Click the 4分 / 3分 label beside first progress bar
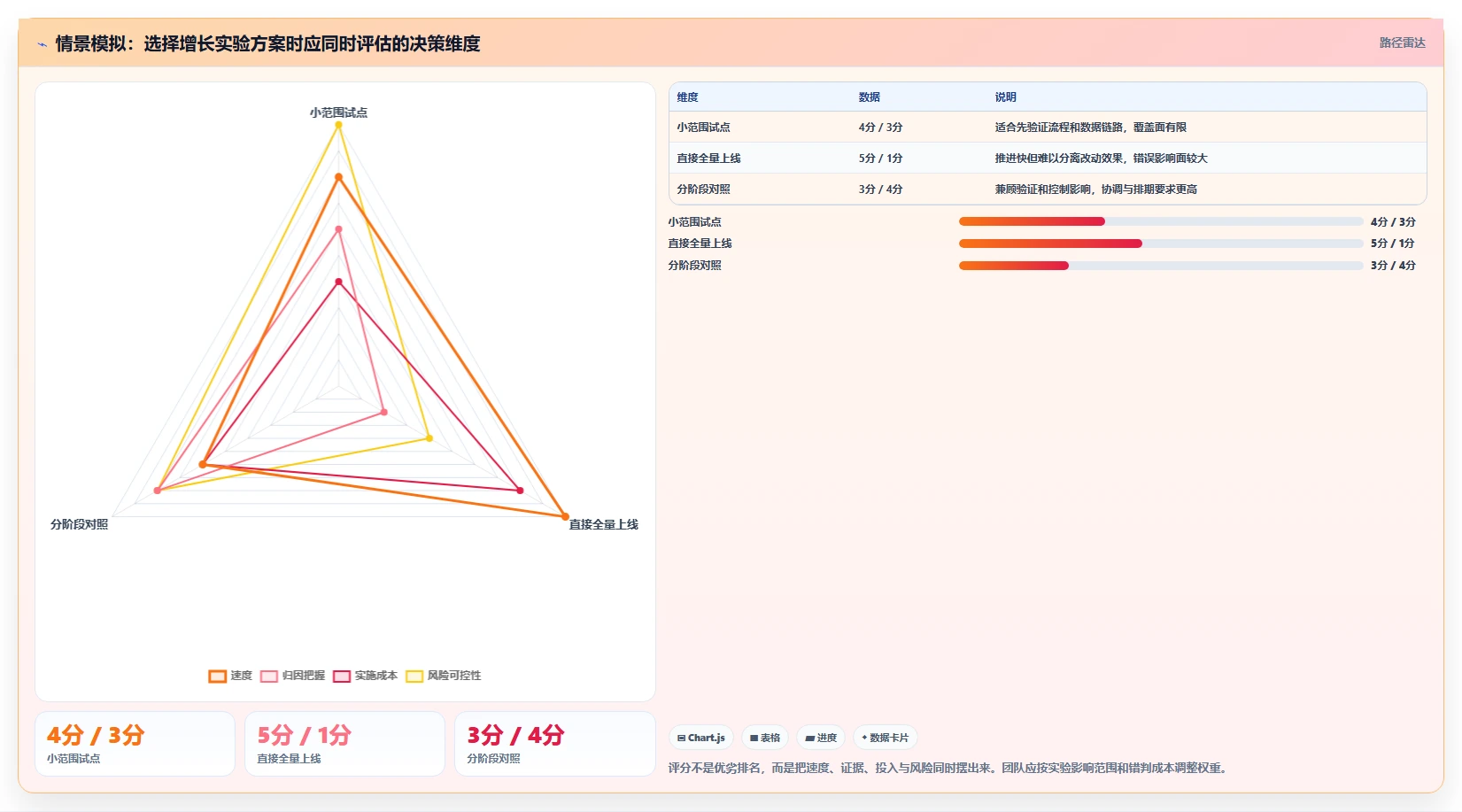1462x812 pixels. [1393, 222]
